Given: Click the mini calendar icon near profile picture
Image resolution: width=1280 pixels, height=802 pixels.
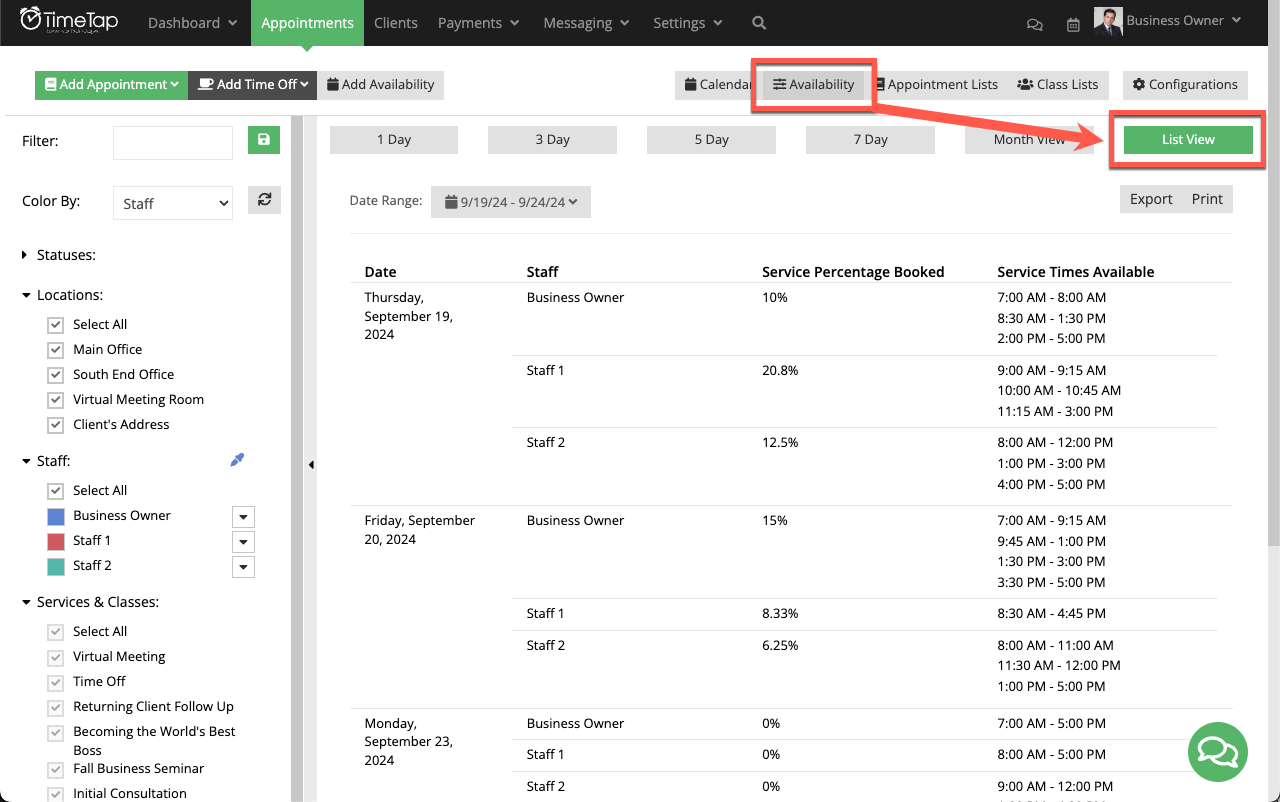Looking at the screenshot, I should click(1073, 24).
